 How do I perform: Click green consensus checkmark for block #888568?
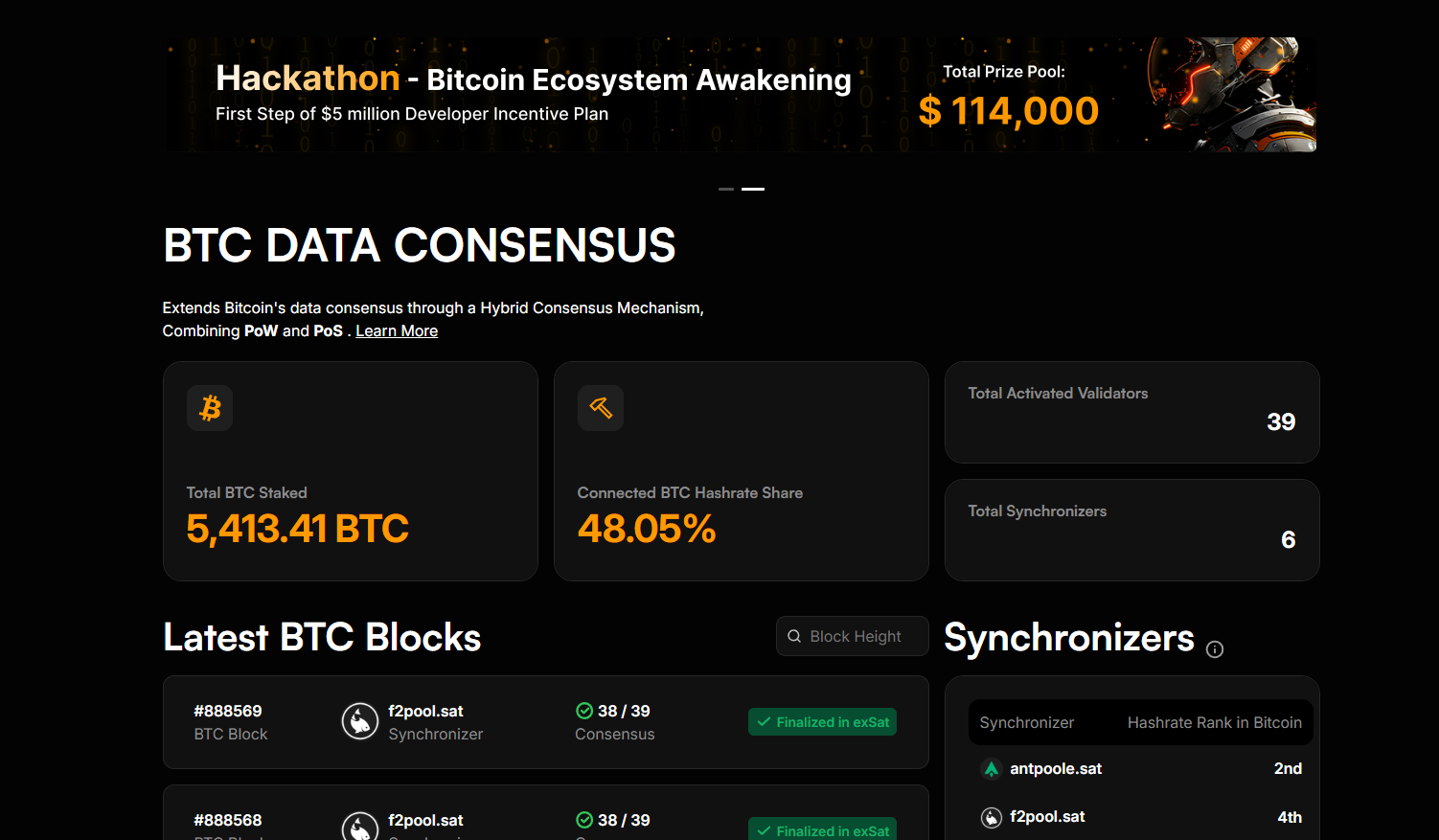[x=583, y=820]
